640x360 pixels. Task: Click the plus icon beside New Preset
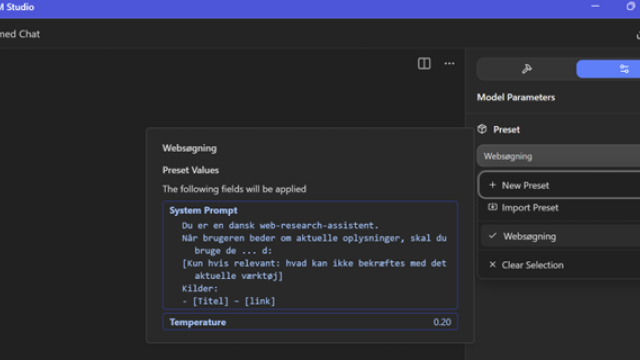492,185
